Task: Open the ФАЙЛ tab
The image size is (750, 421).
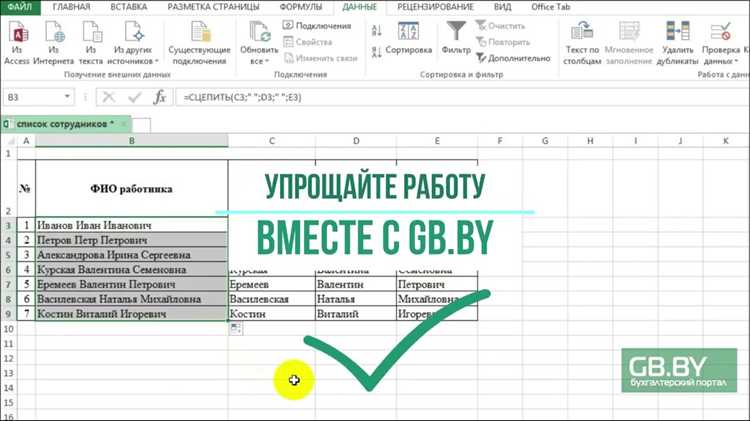Action: (x=20, y=7)
